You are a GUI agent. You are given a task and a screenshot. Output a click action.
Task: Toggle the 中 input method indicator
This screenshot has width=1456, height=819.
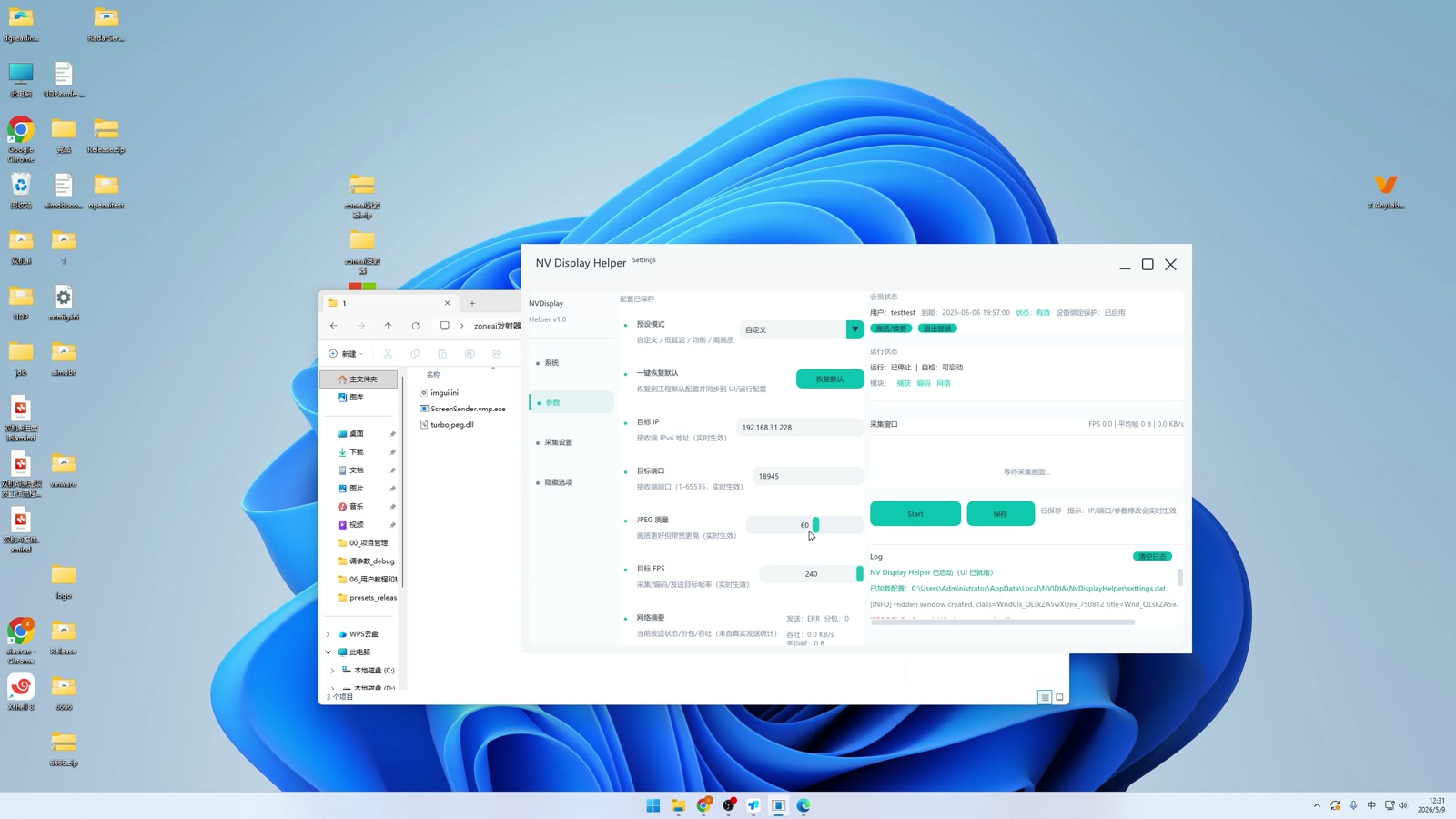pos(1371,805)
